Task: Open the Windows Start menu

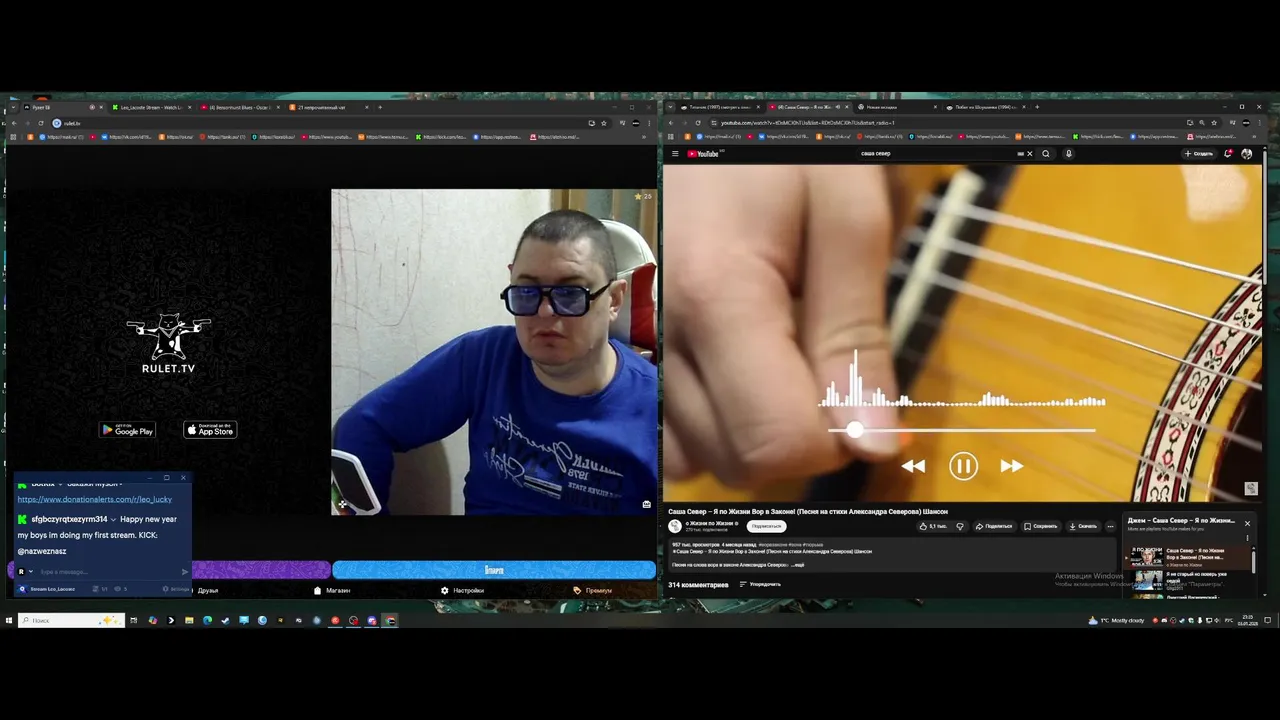Action: 8,620
